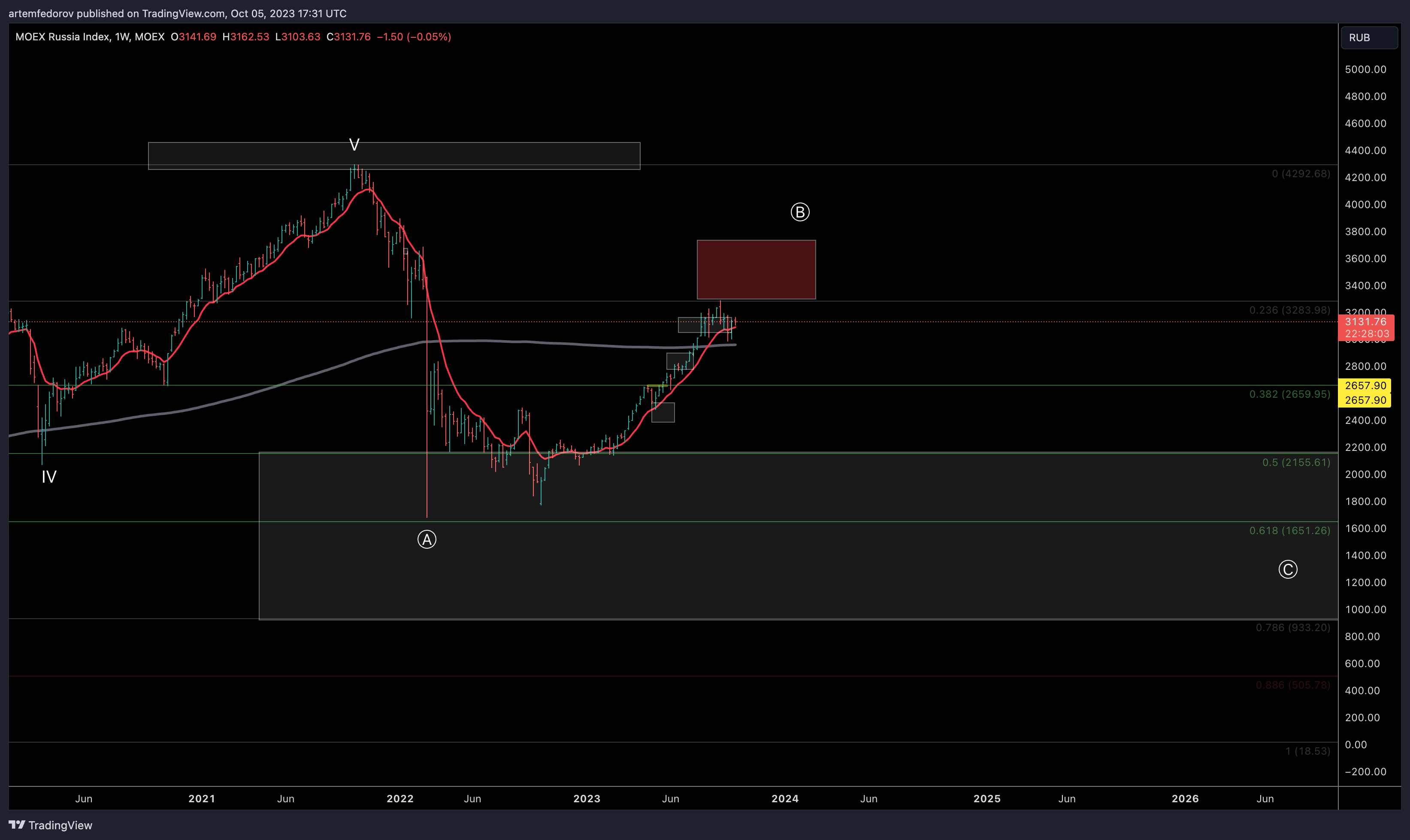1410x840 pixels.
Task: Click the 1000.00 price scale label
Action: pos(1365,610)
